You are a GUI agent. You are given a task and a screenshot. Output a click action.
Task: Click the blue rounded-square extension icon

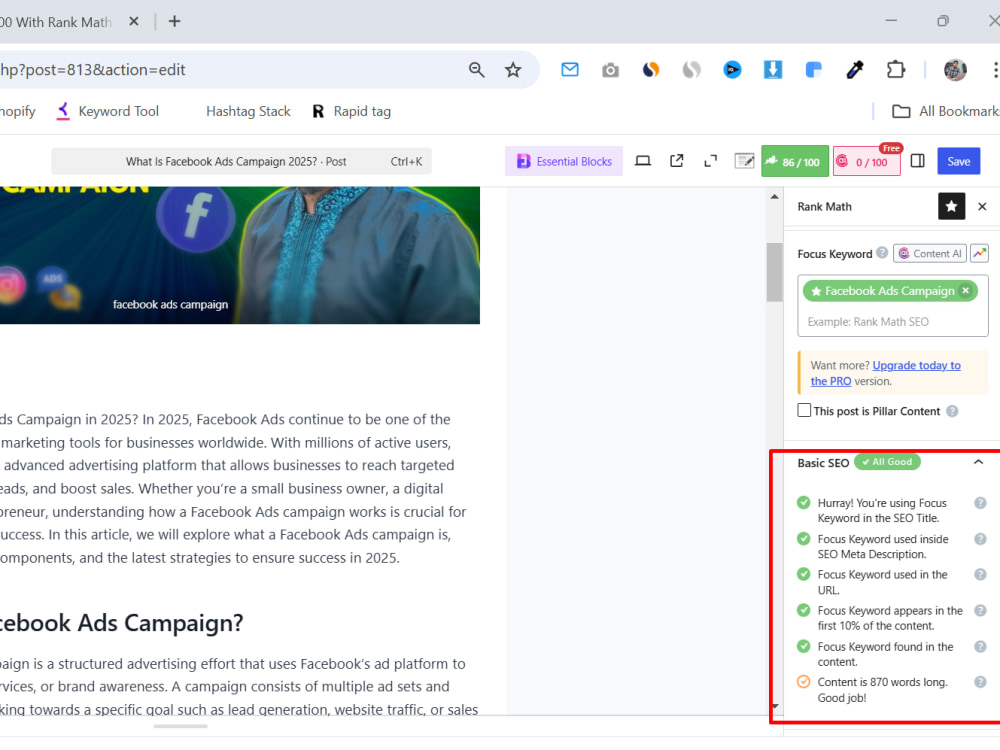[x=814, y=70]
